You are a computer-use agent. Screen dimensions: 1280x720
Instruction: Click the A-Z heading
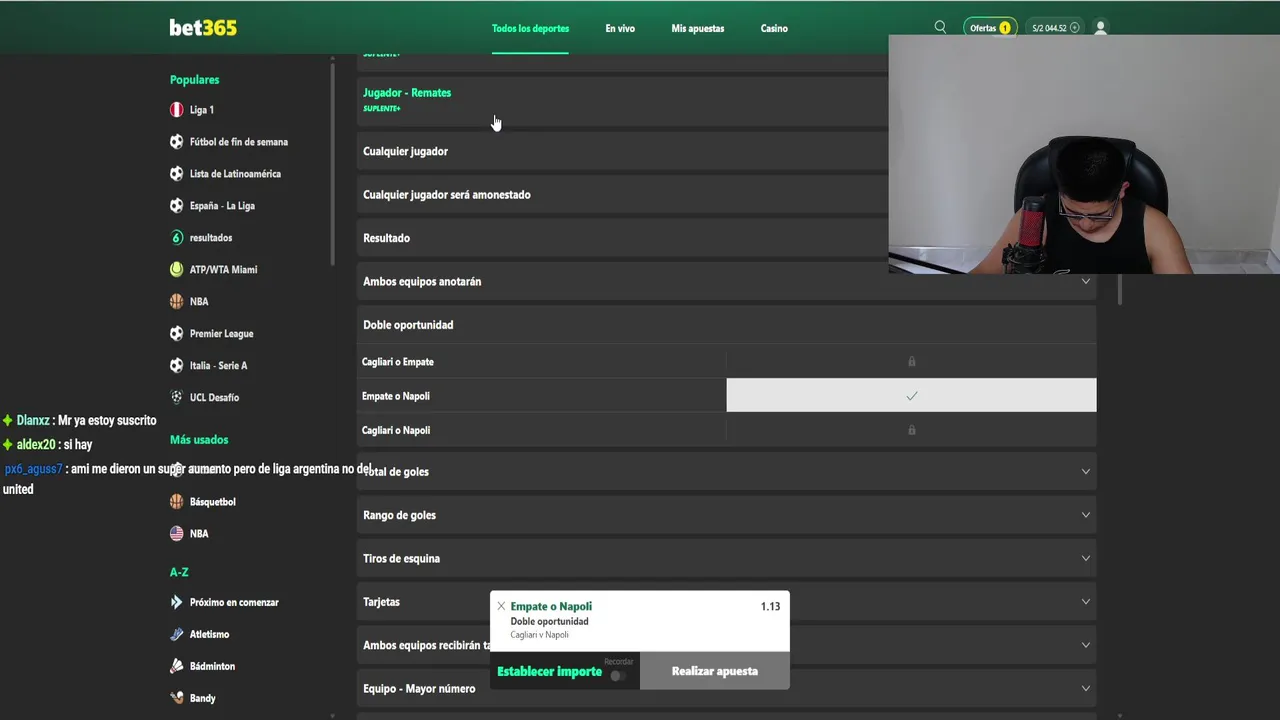point(179,572)
